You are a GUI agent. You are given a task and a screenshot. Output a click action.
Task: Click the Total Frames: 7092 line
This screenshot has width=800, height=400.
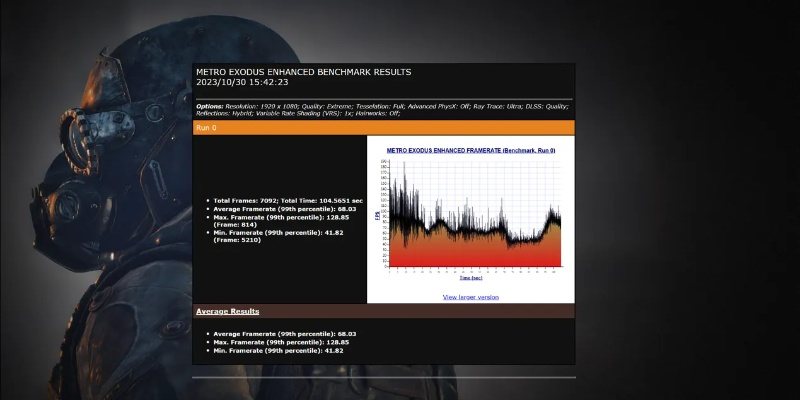[x=288, y=201]
